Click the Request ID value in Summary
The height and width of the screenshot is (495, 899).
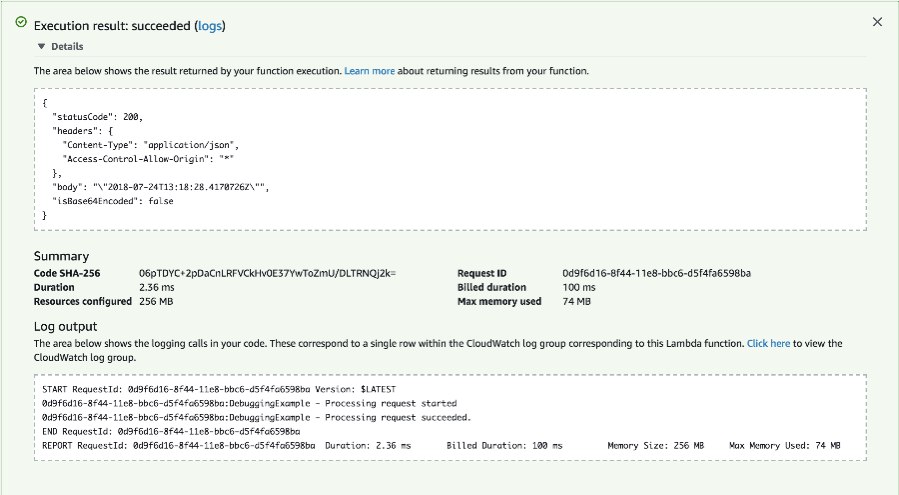pos(656,274)
